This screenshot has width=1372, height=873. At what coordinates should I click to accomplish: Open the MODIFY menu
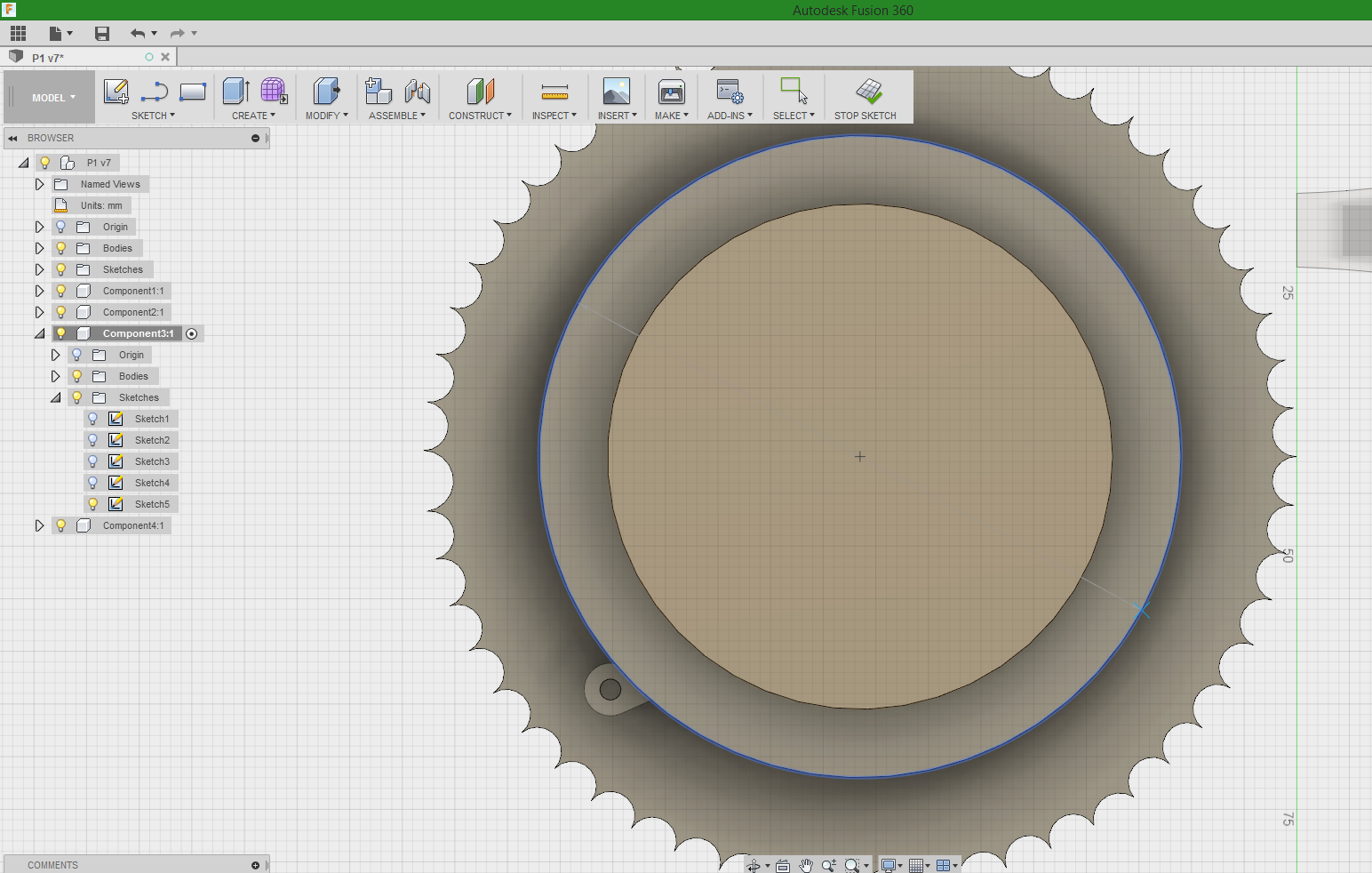coord(326,116)
